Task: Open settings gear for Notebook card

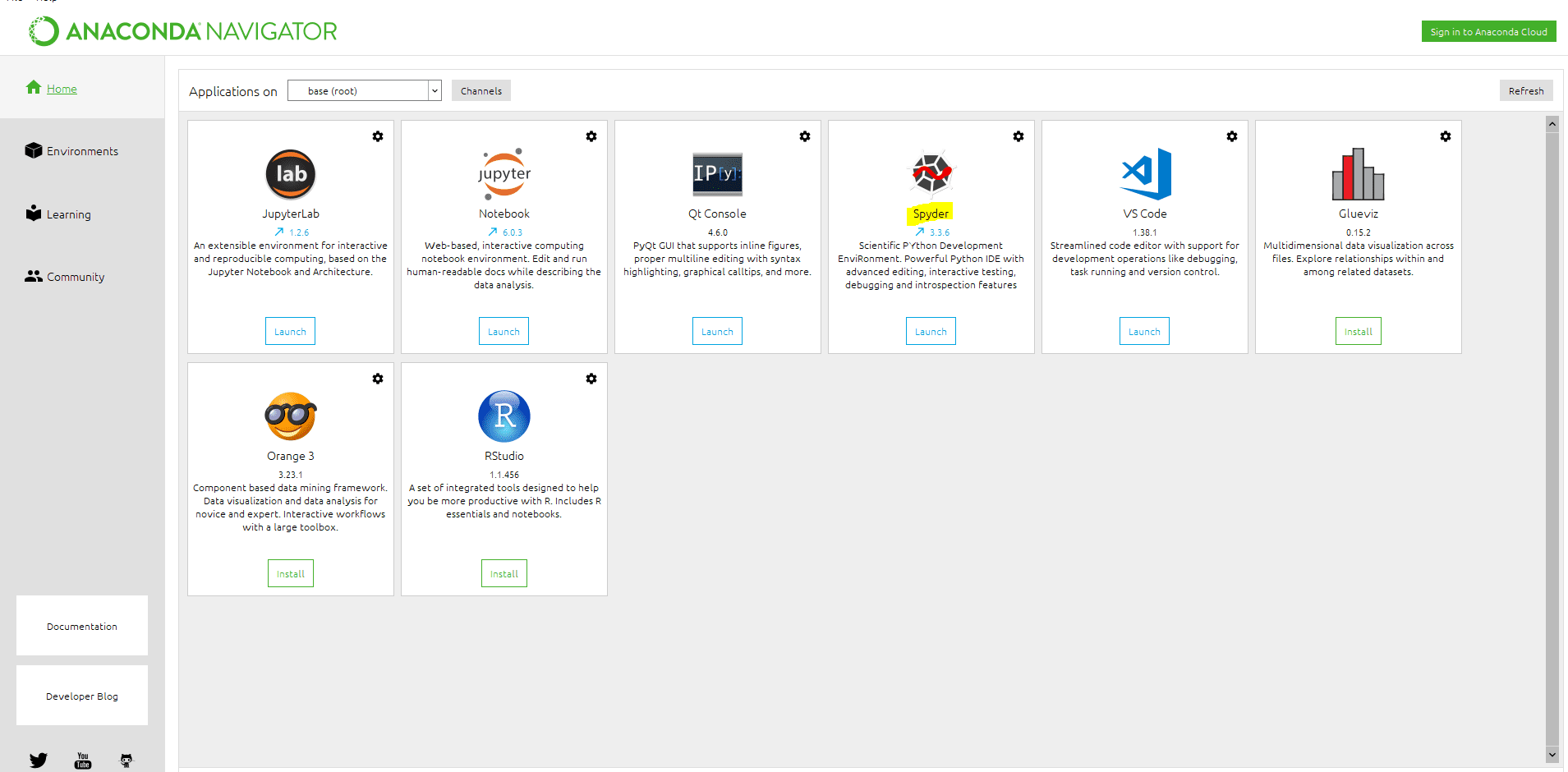Action: click(591, 136)
